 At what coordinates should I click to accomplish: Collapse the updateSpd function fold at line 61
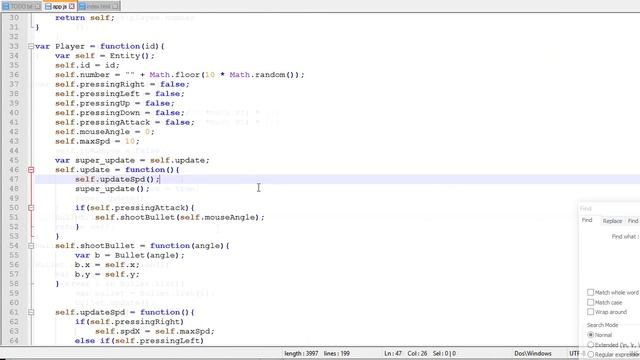click(31, 312)
